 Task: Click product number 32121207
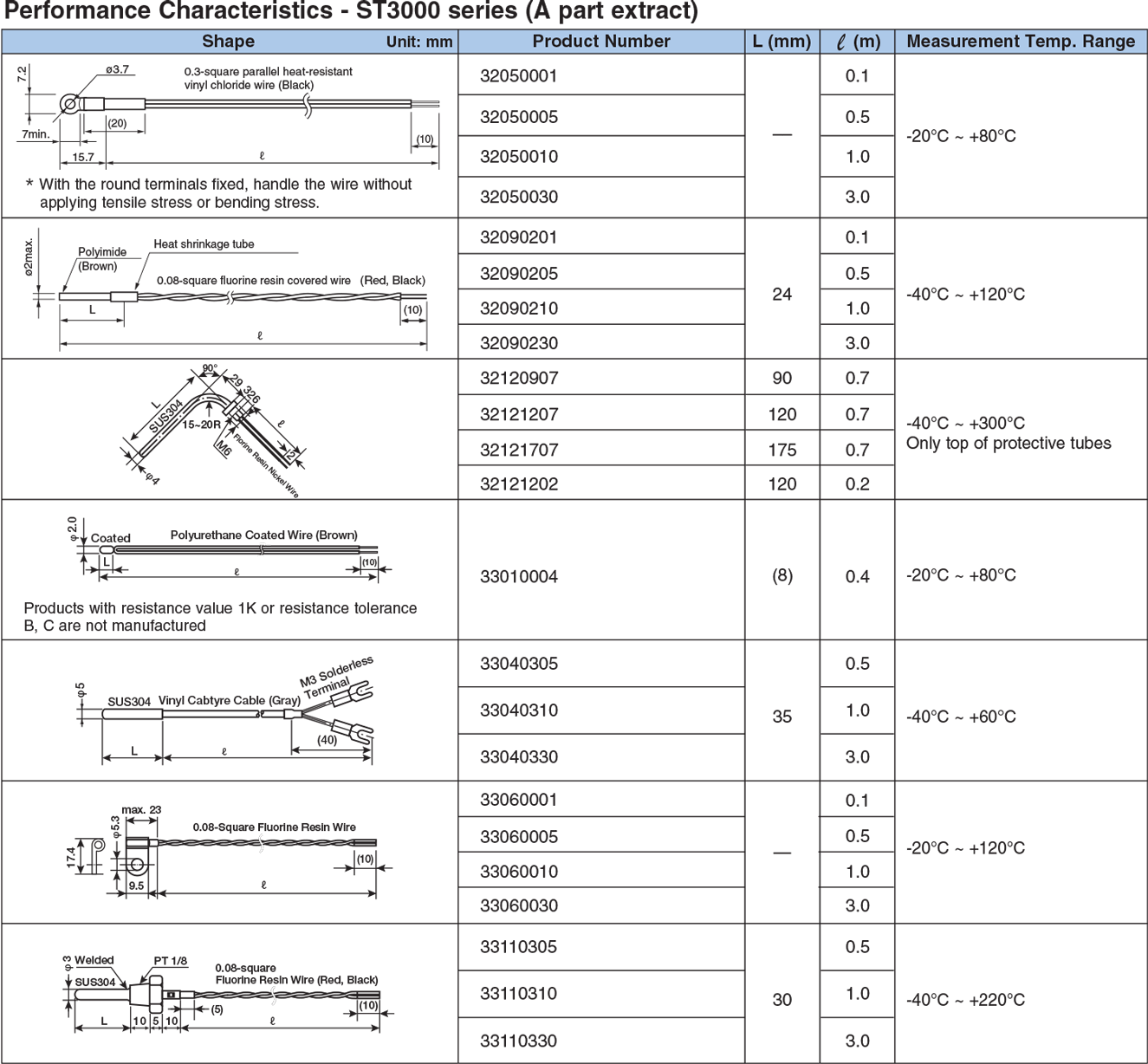click(x=519, y=414)
